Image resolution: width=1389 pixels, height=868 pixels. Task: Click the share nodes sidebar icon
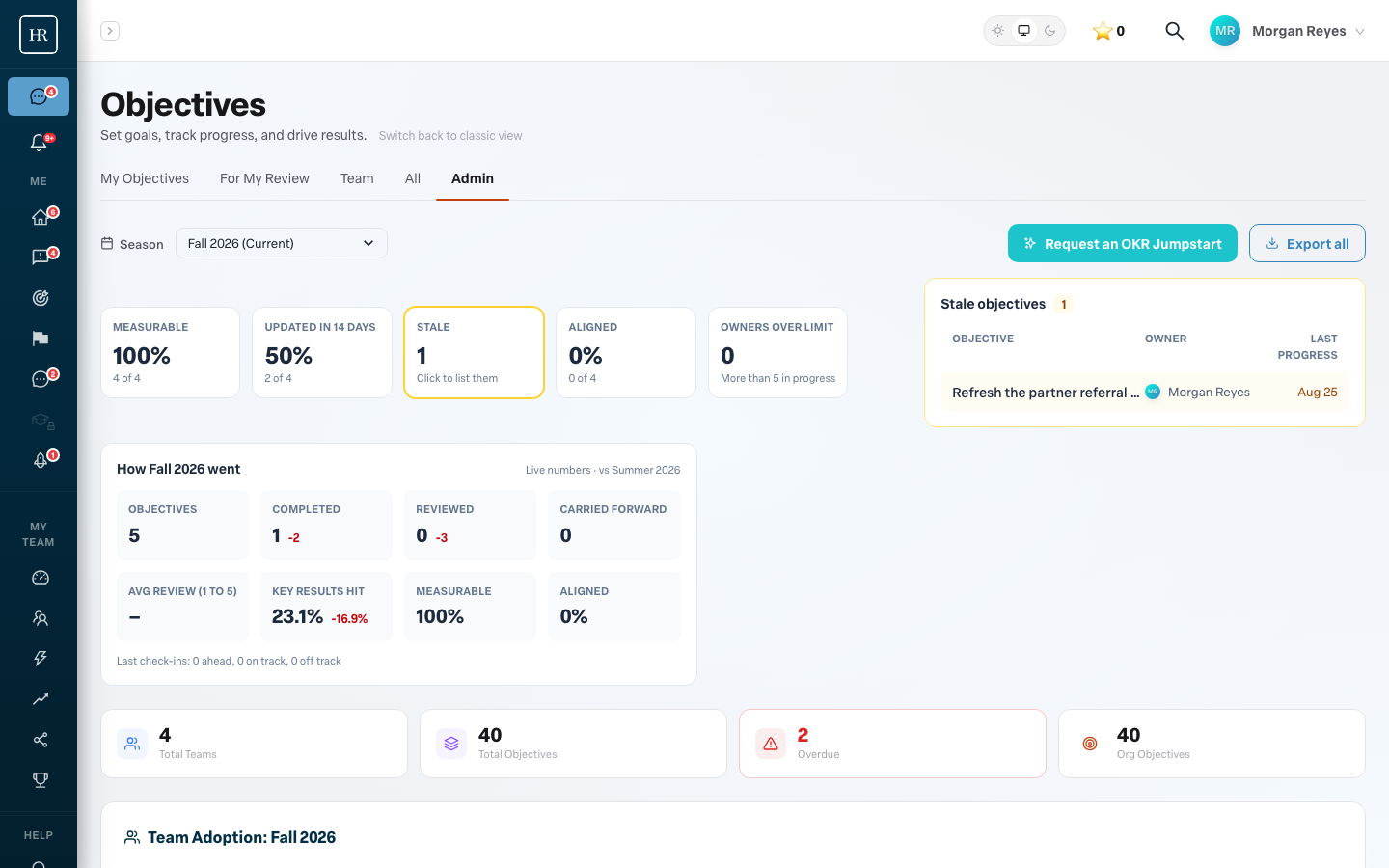coord(40,740)
